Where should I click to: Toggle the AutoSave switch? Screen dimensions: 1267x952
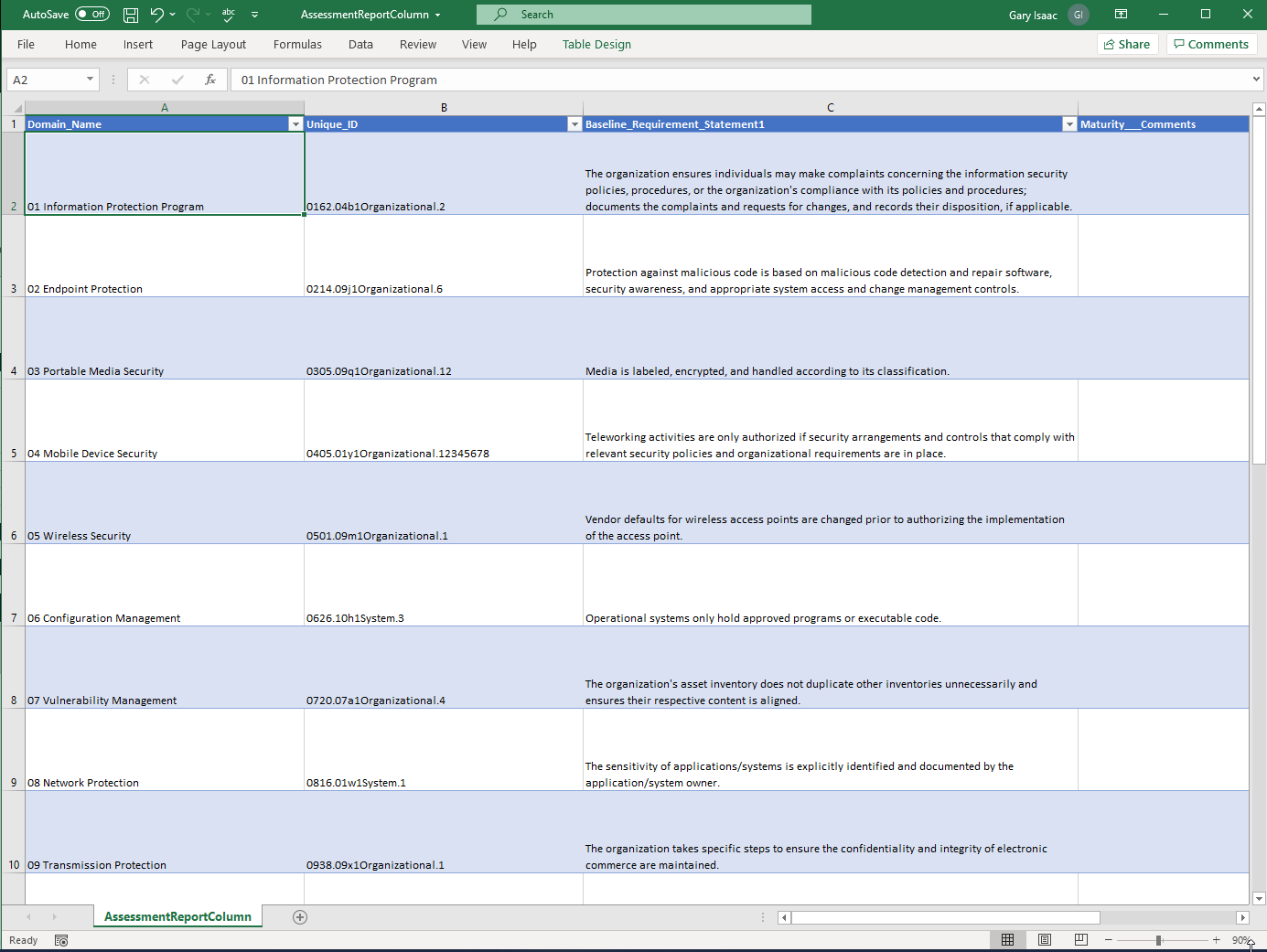click(x=91, y=14)
